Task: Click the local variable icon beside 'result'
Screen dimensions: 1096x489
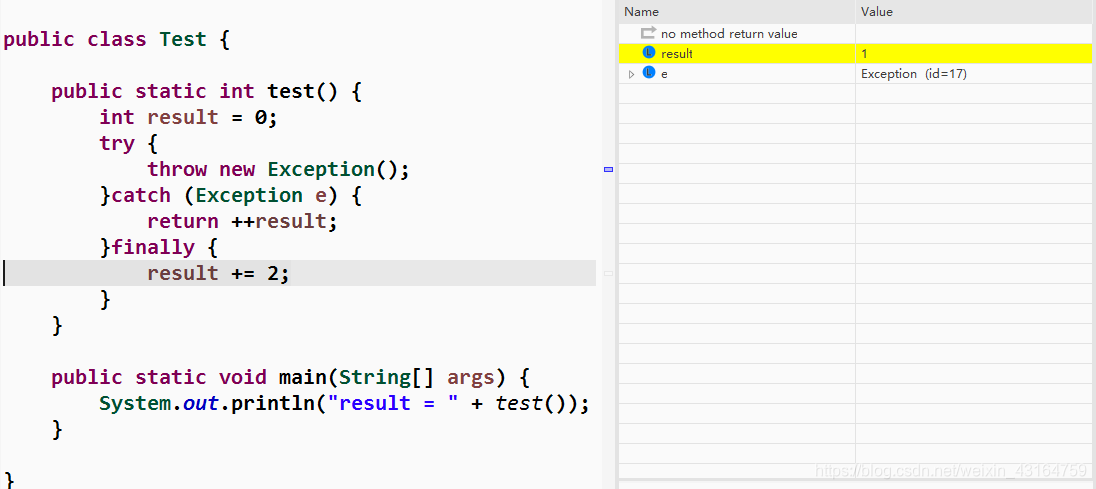Action: (x=649, y=52)
